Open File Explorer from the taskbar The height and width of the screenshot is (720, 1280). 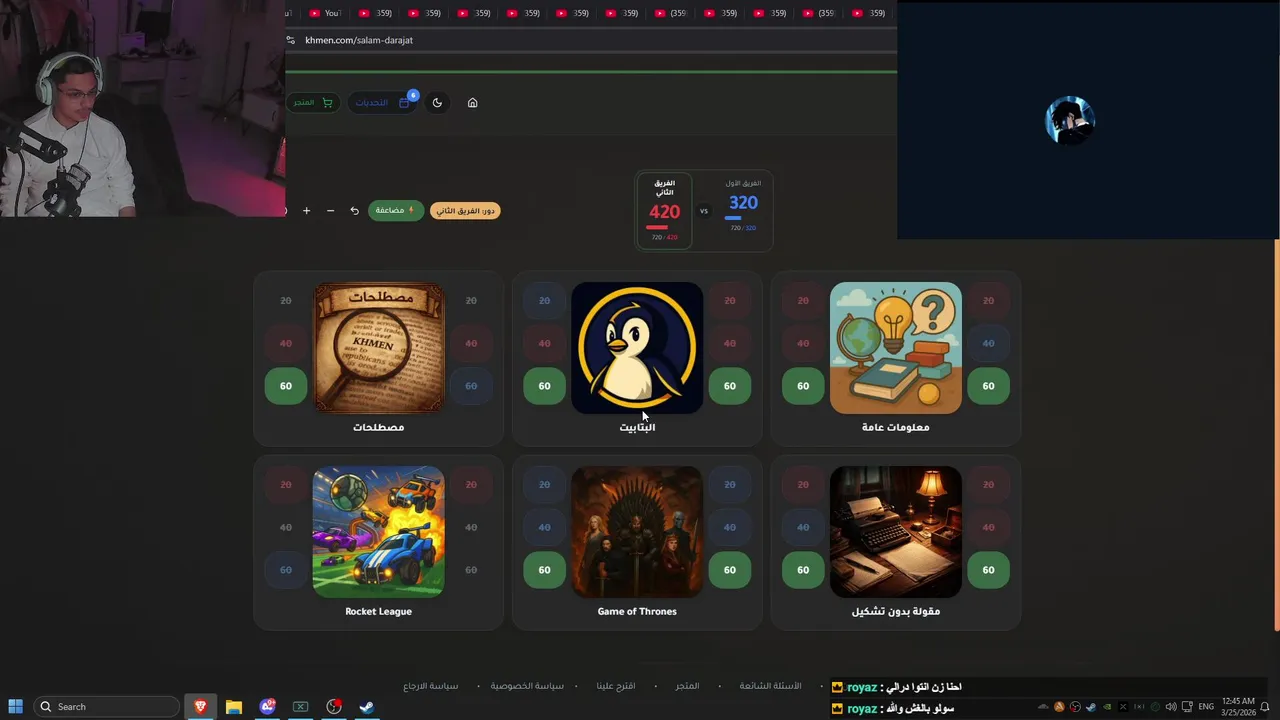[234, 706]
